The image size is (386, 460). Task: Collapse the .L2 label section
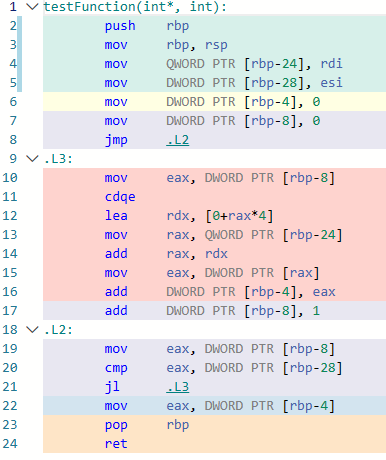pyautogui.click(x=32, y=330)
